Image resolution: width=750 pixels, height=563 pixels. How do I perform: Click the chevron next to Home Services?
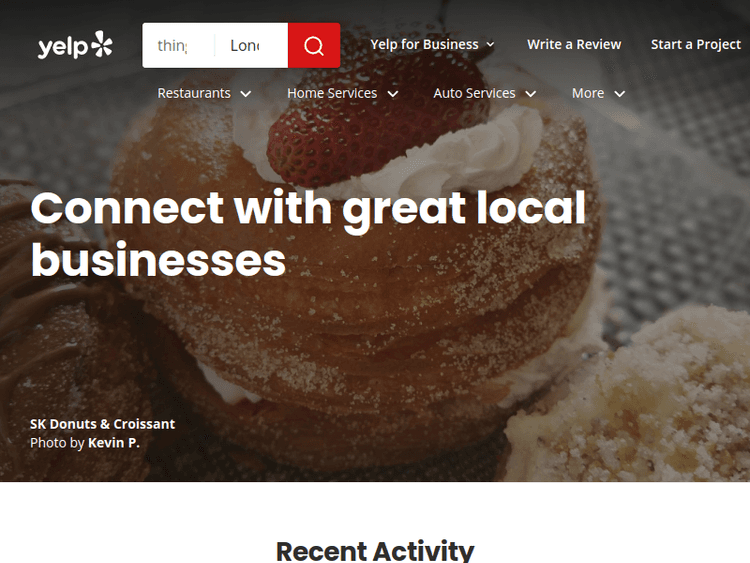(393, 94)
